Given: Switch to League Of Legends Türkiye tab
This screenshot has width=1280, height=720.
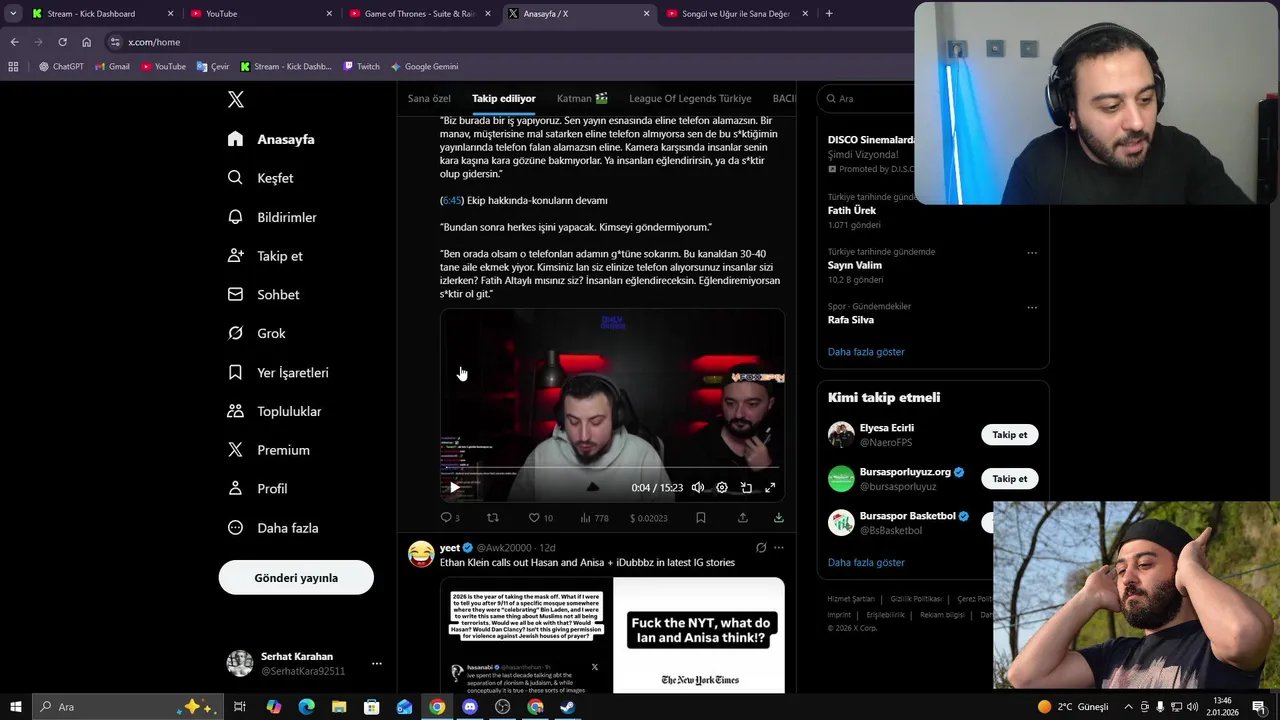Looking at the screenshot, I should 690,98.
